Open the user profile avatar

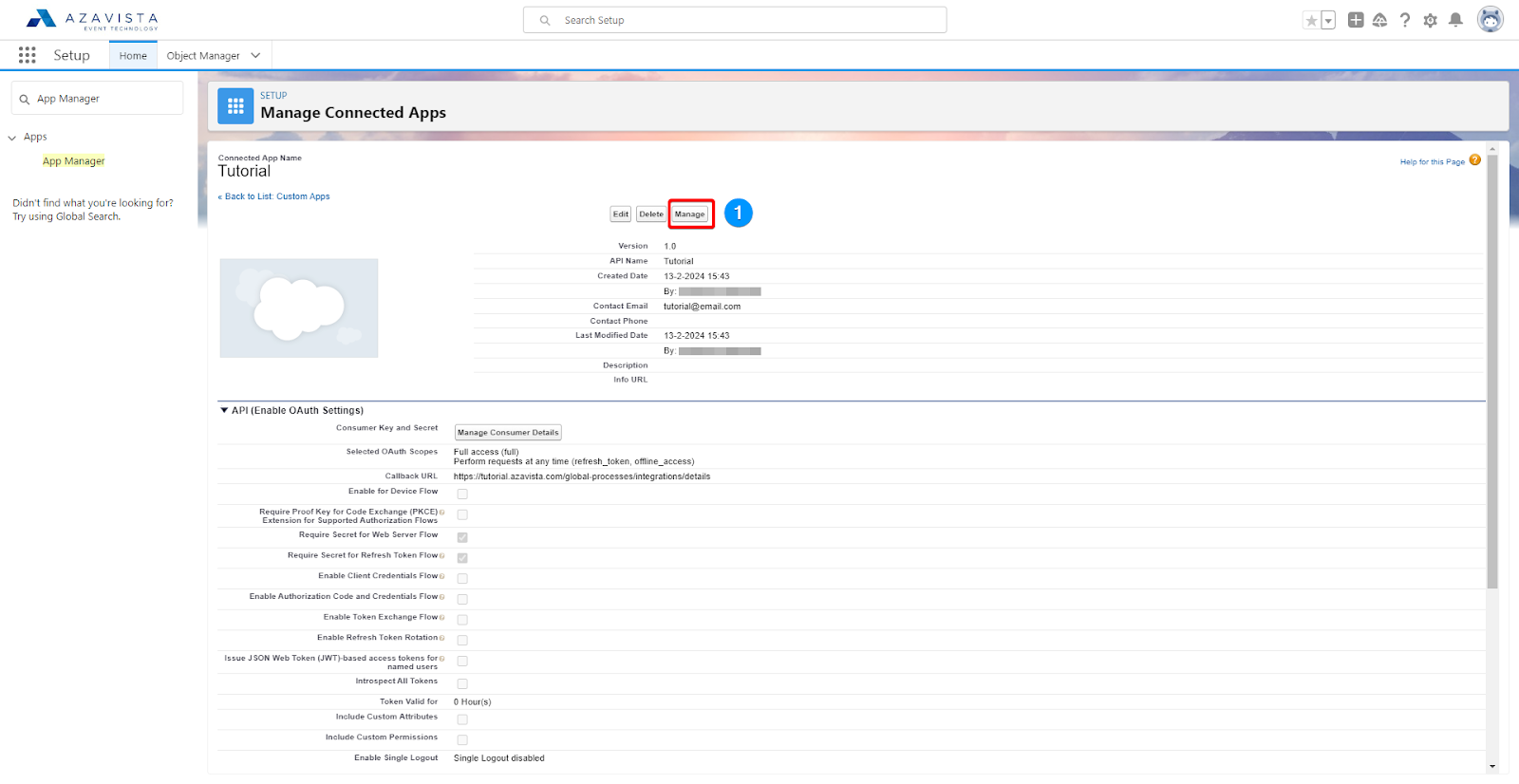point(1491,19)
